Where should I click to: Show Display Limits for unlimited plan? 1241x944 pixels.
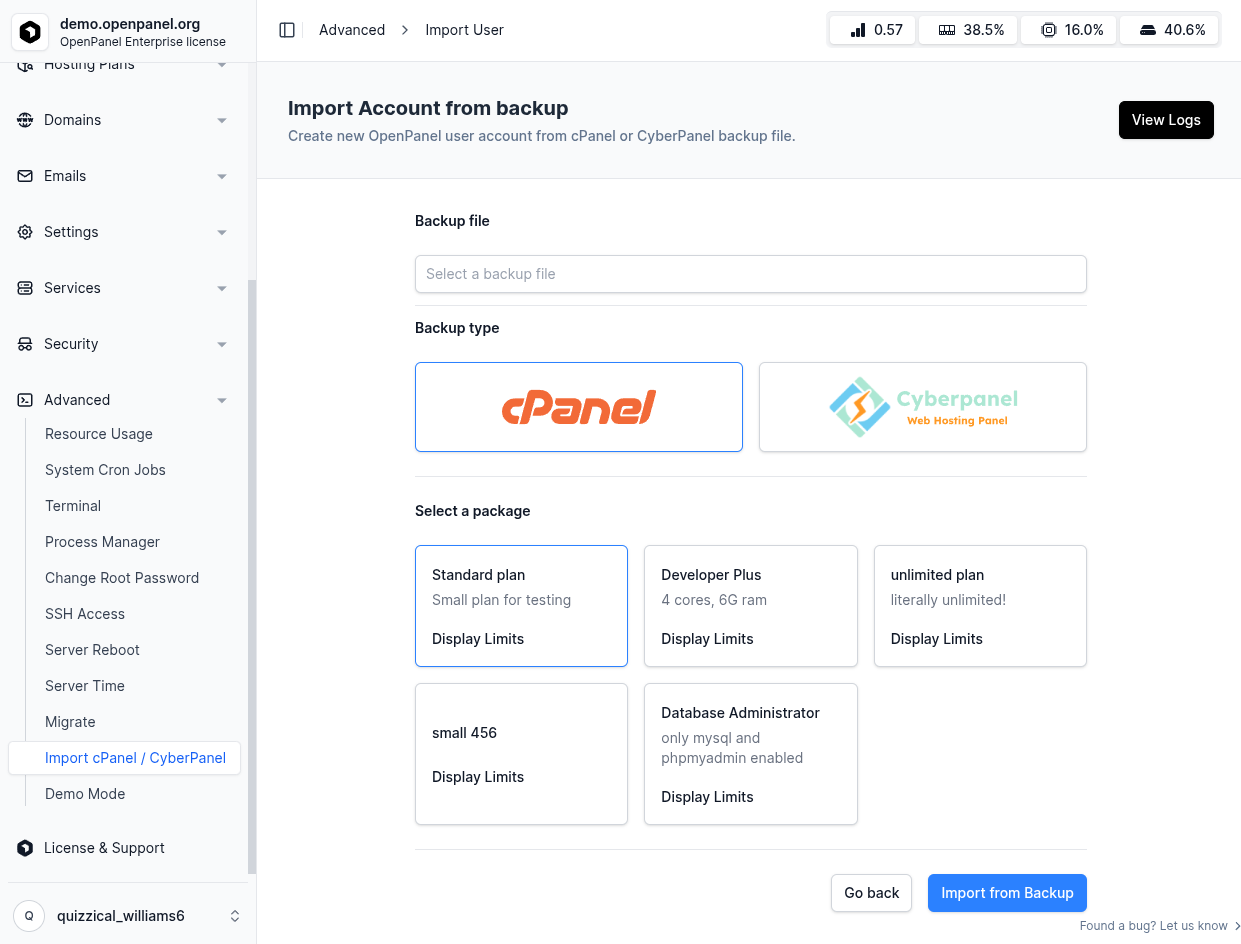937,639
